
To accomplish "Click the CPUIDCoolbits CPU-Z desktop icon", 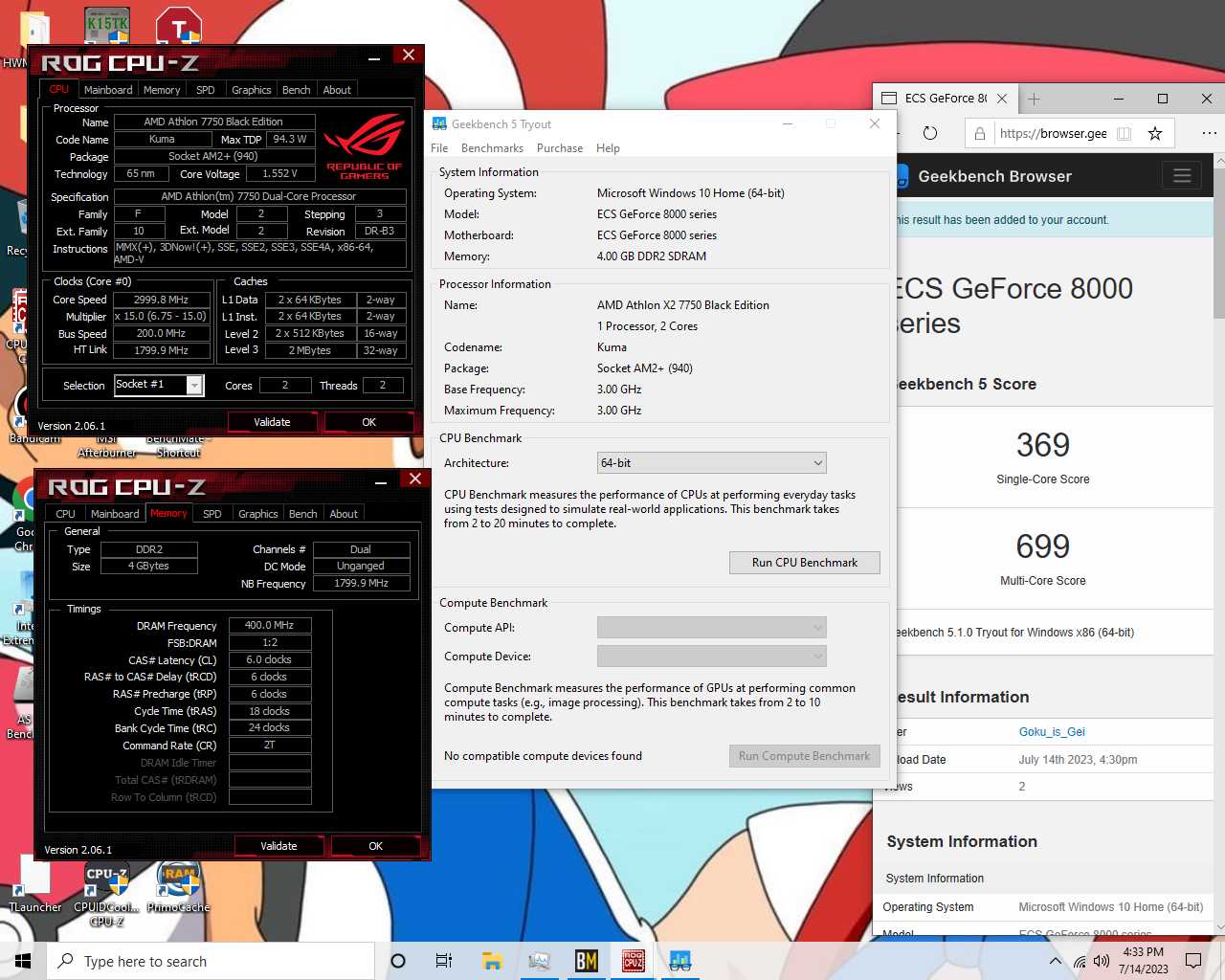I will pos(106,894).
